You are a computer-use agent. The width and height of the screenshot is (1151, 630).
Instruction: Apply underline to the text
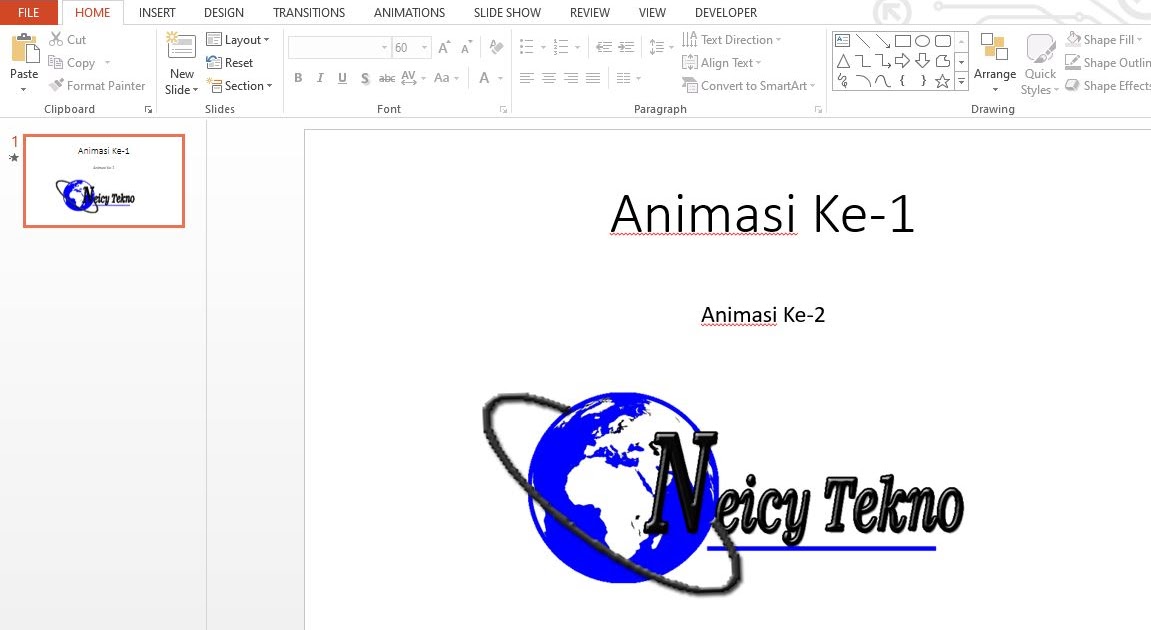(342, 77)
